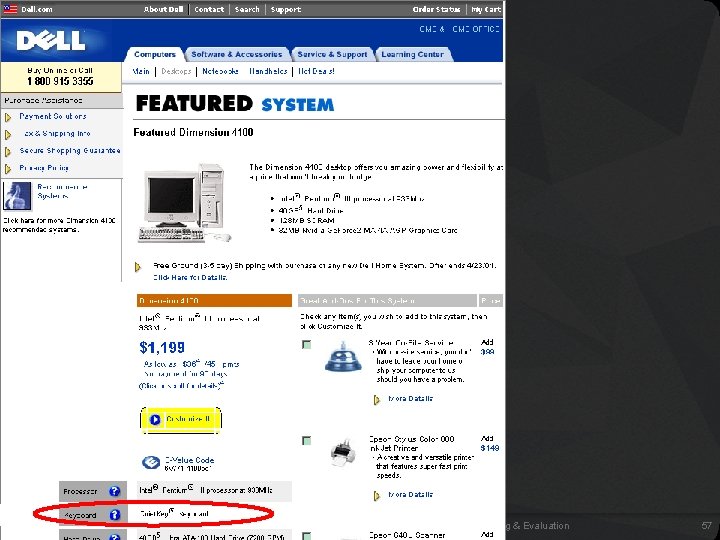The height and width of the screenshot is (540, 720).
Task: Open My Cart
Action: pyautogui.click(x=486, y=9)
